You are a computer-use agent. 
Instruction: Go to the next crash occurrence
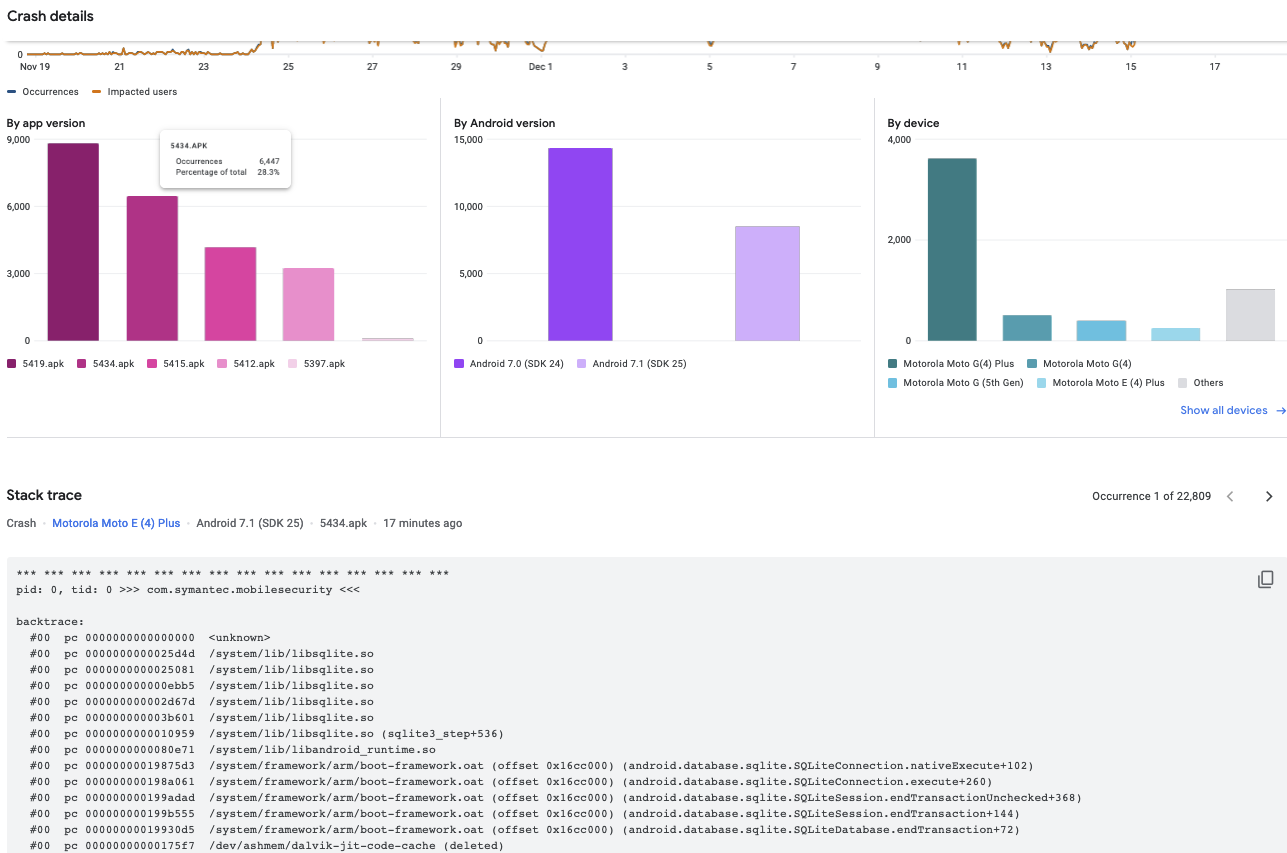coord(1269,496)
